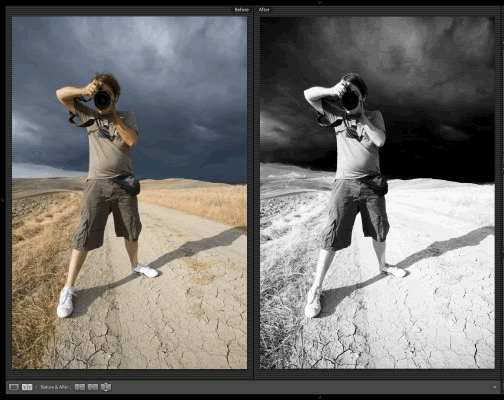Toggle the top panel via the edge arrow
This screenshot has width=504, height=400.
320,2
